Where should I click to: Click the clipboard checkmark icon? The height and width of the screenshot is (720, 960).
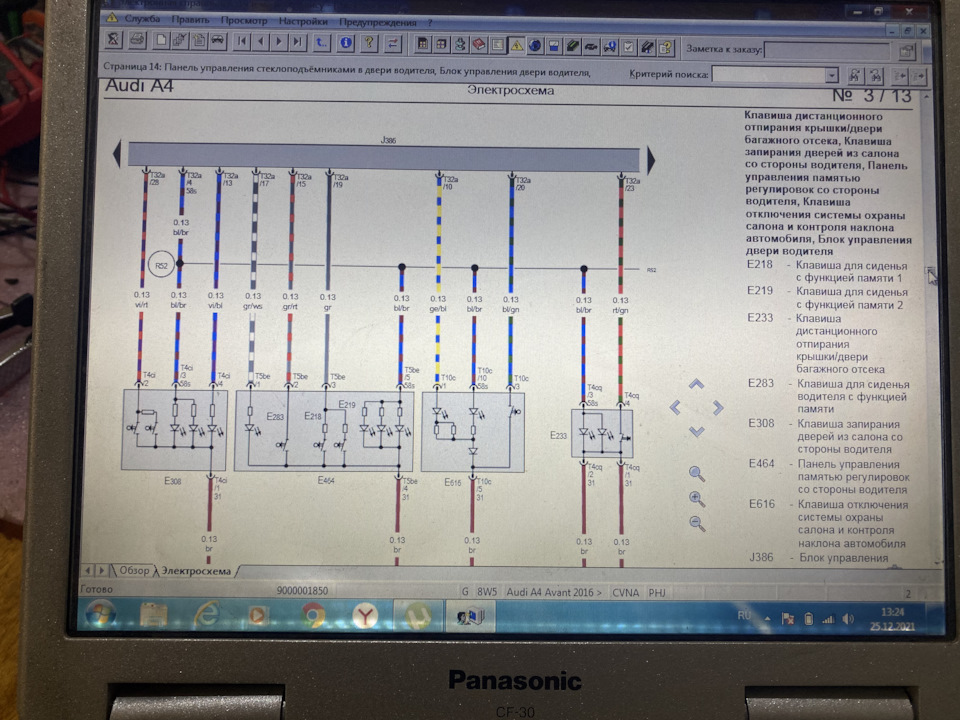tap(628, 47)
